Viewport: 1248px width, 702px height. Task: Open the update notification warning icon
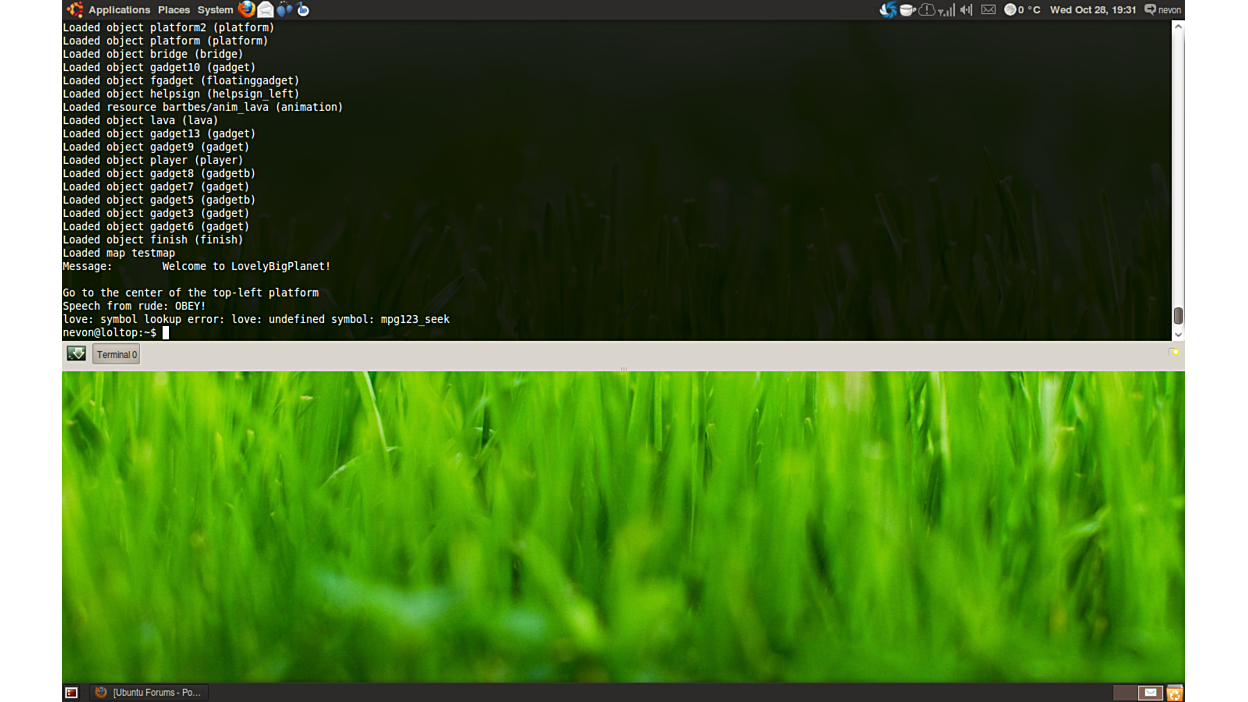[x=927, y=10]
